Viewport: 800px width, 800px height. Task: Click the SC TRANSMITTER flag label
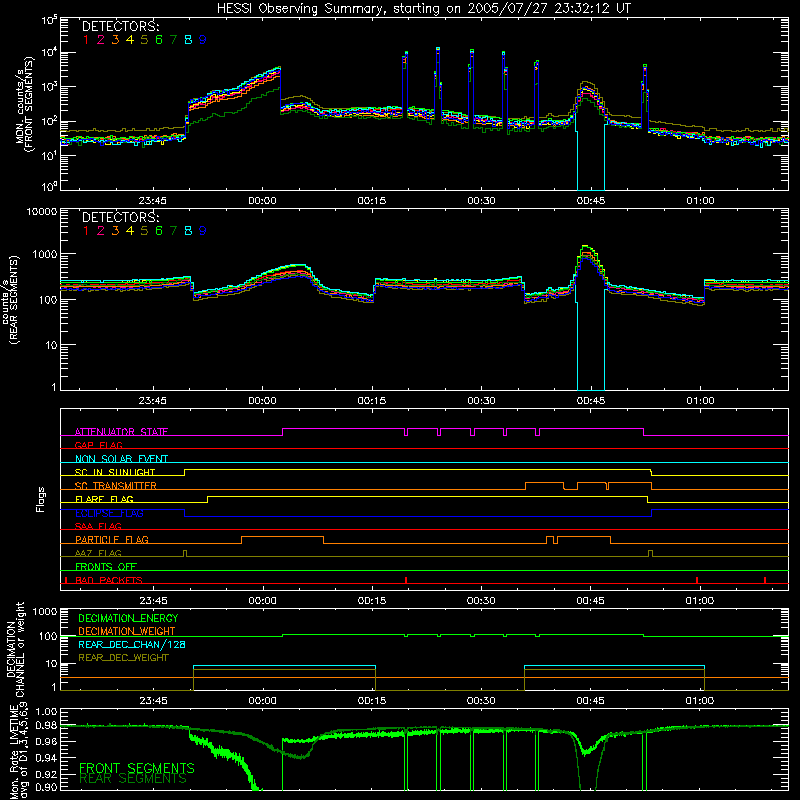tap(116, 485)
